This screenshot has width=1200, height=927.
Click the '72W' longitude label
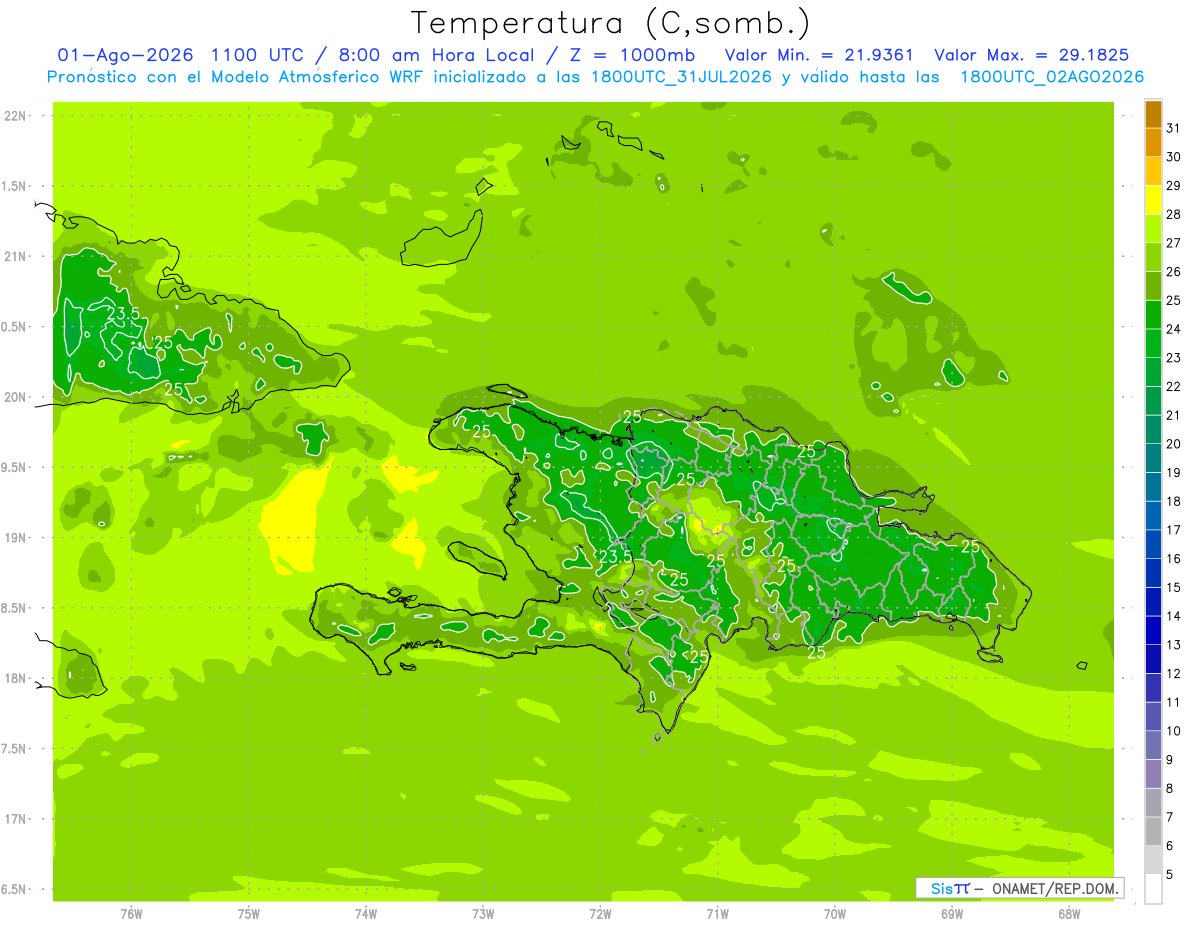point(600,913)
